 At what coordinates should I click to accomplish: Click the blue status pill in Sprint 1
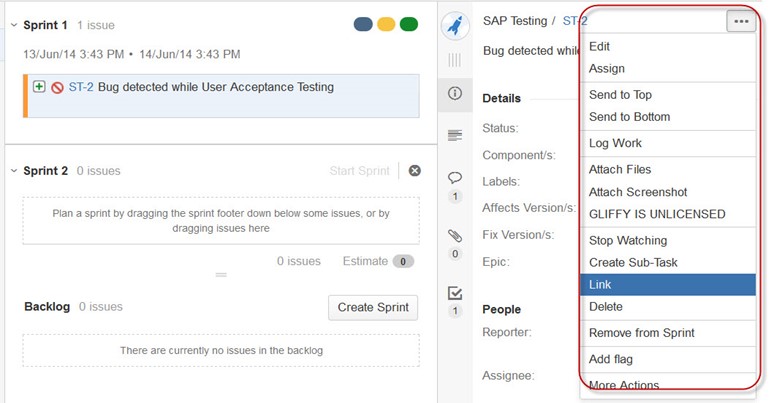pyautogui.click(x=363, y=24)
